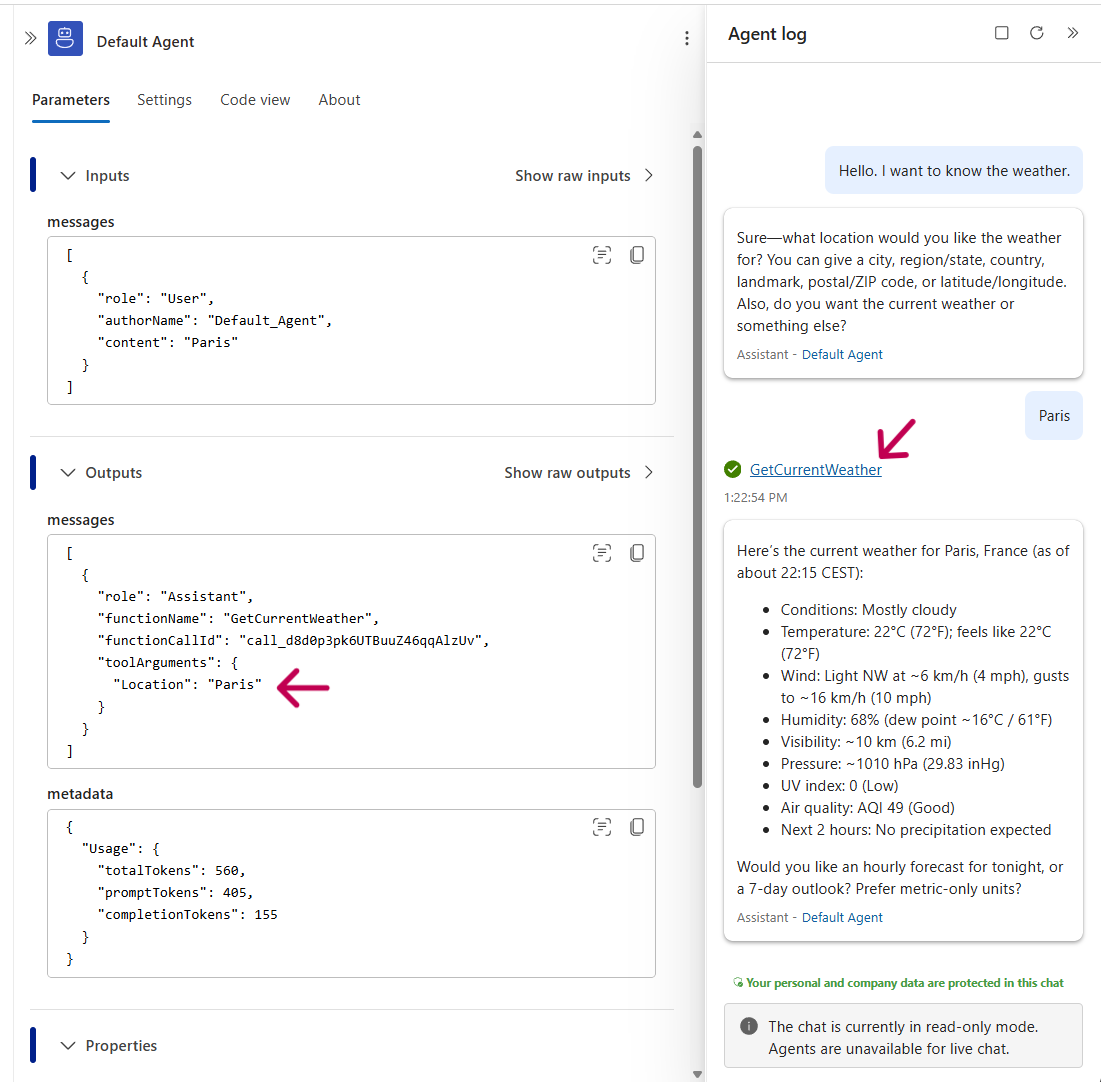Click Show raw inputs

572,175
